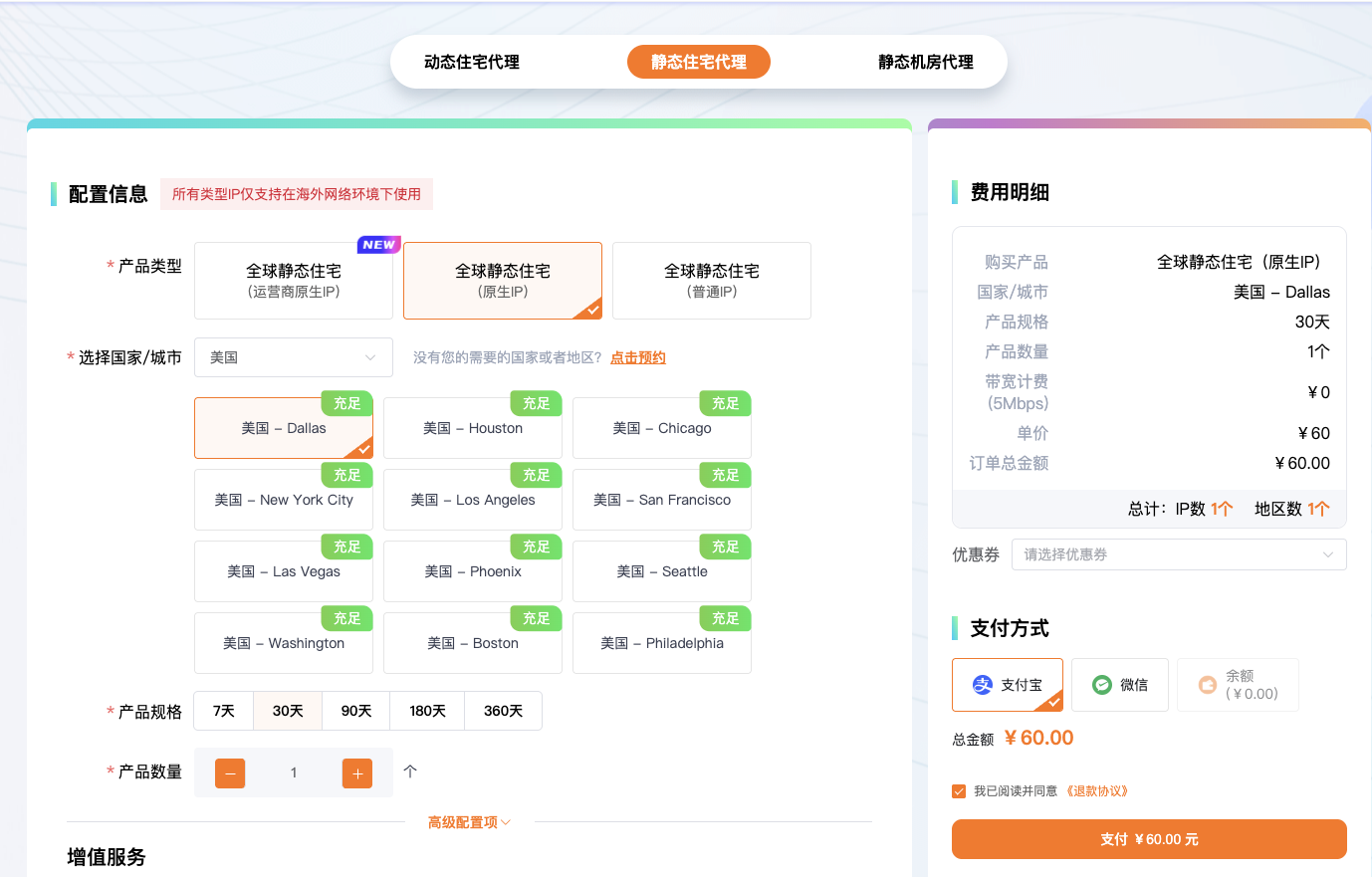Viewport: 1372px width, 877px height.
Task: Pick 美国 – Las Vegas city option
Action: [284, 571]
